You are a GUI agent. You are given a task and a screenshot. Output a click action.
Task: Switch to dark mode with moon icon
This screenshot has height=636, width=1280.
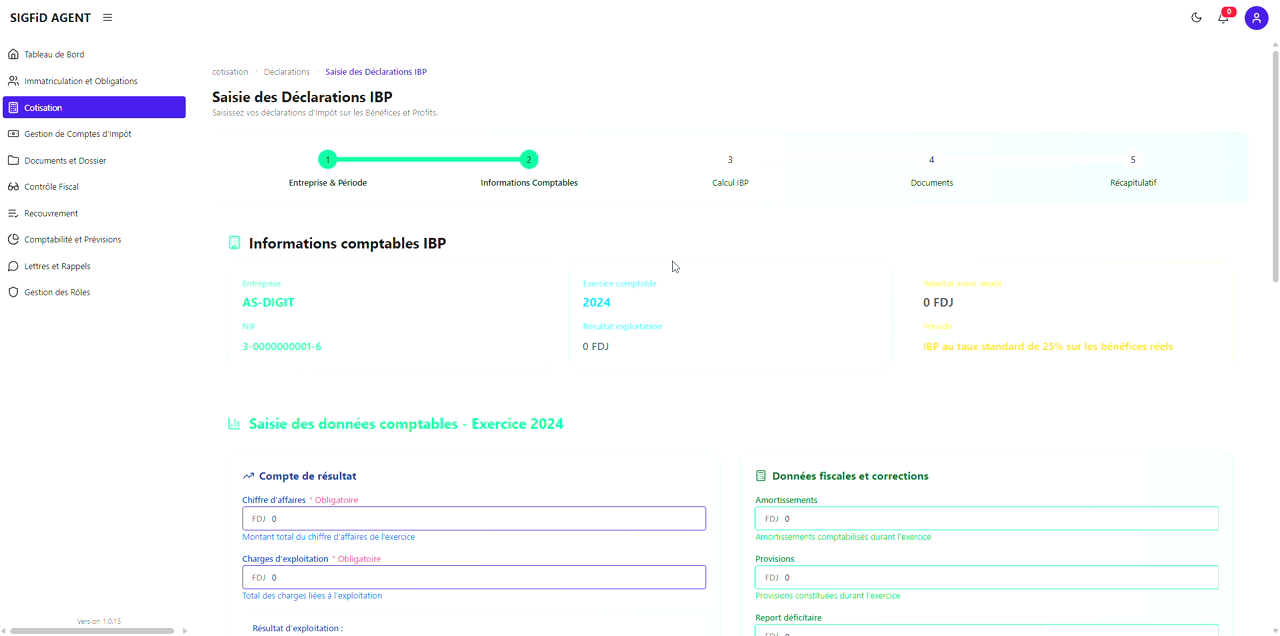point(1196,18)
